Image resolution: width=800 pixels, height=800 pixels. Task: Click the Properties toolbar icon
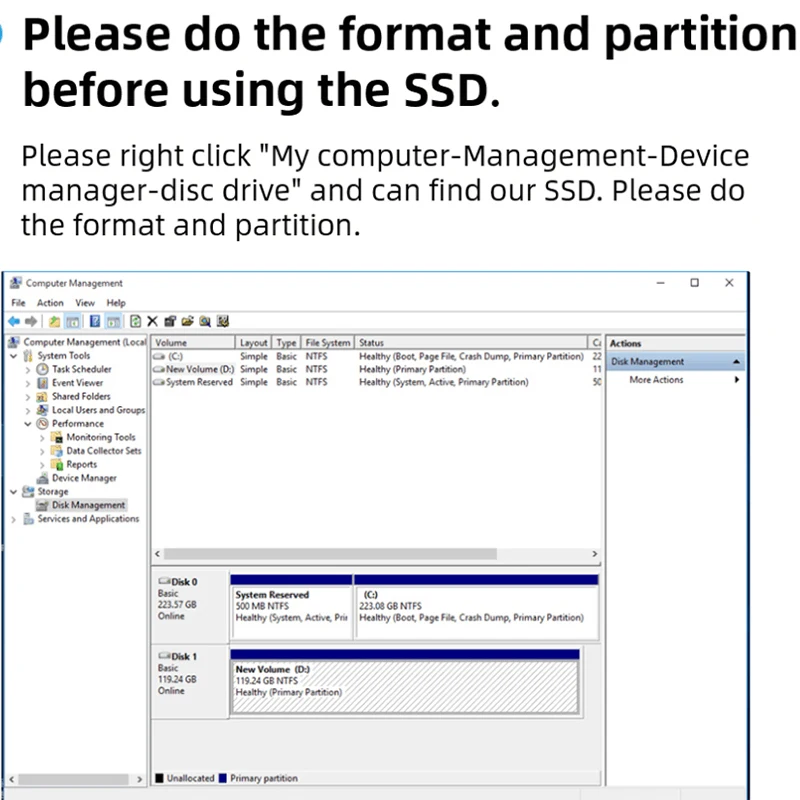click(170, 321)
